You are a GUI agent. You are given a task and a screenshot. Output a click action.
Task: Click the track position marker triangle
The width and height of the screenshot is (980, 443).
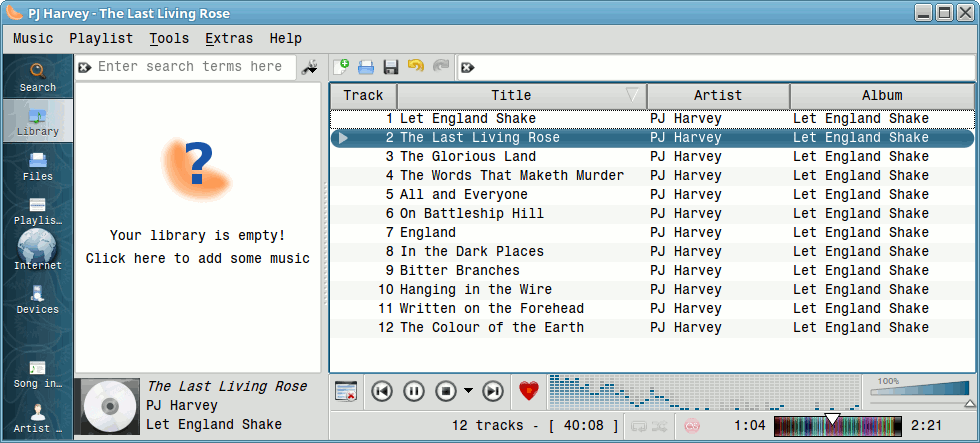tap(832, 418)
